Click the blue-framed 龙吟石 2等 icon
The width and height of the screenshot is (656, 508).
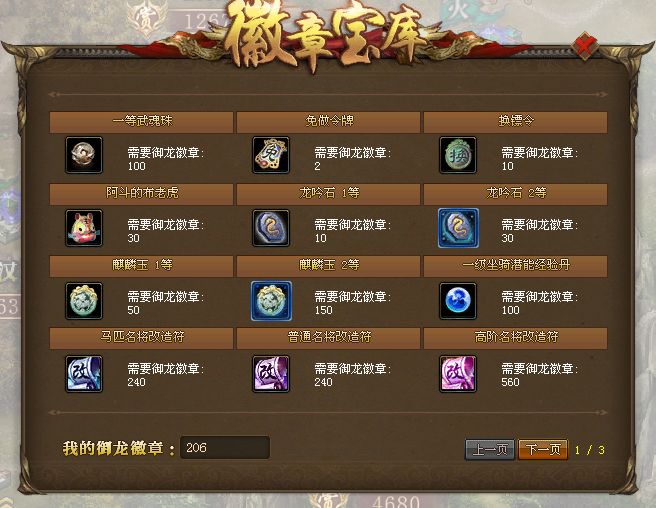pyautogui.click(x=459, y=228)
